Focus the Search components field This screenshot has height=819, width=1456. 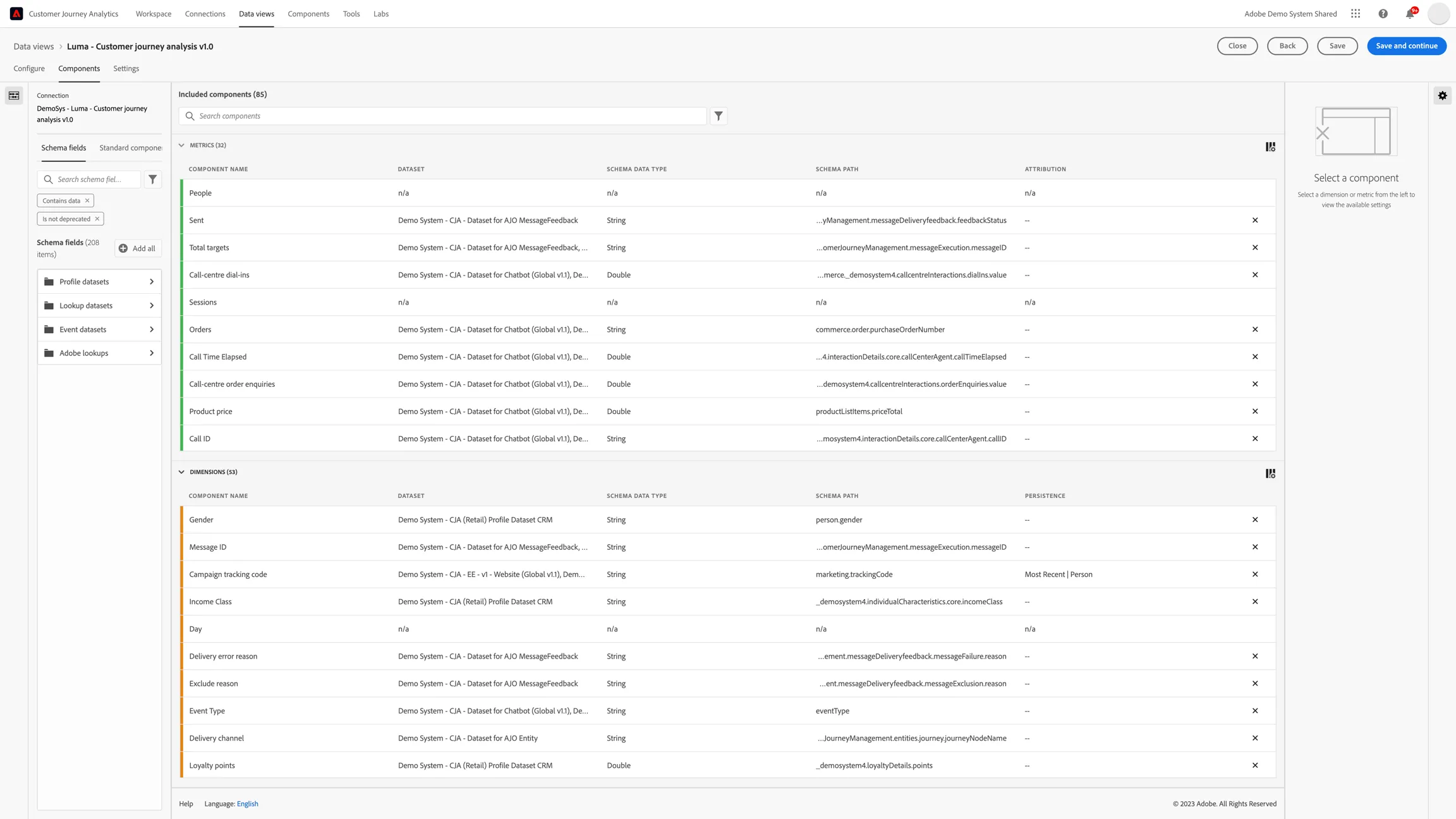[x=442, y=116]
